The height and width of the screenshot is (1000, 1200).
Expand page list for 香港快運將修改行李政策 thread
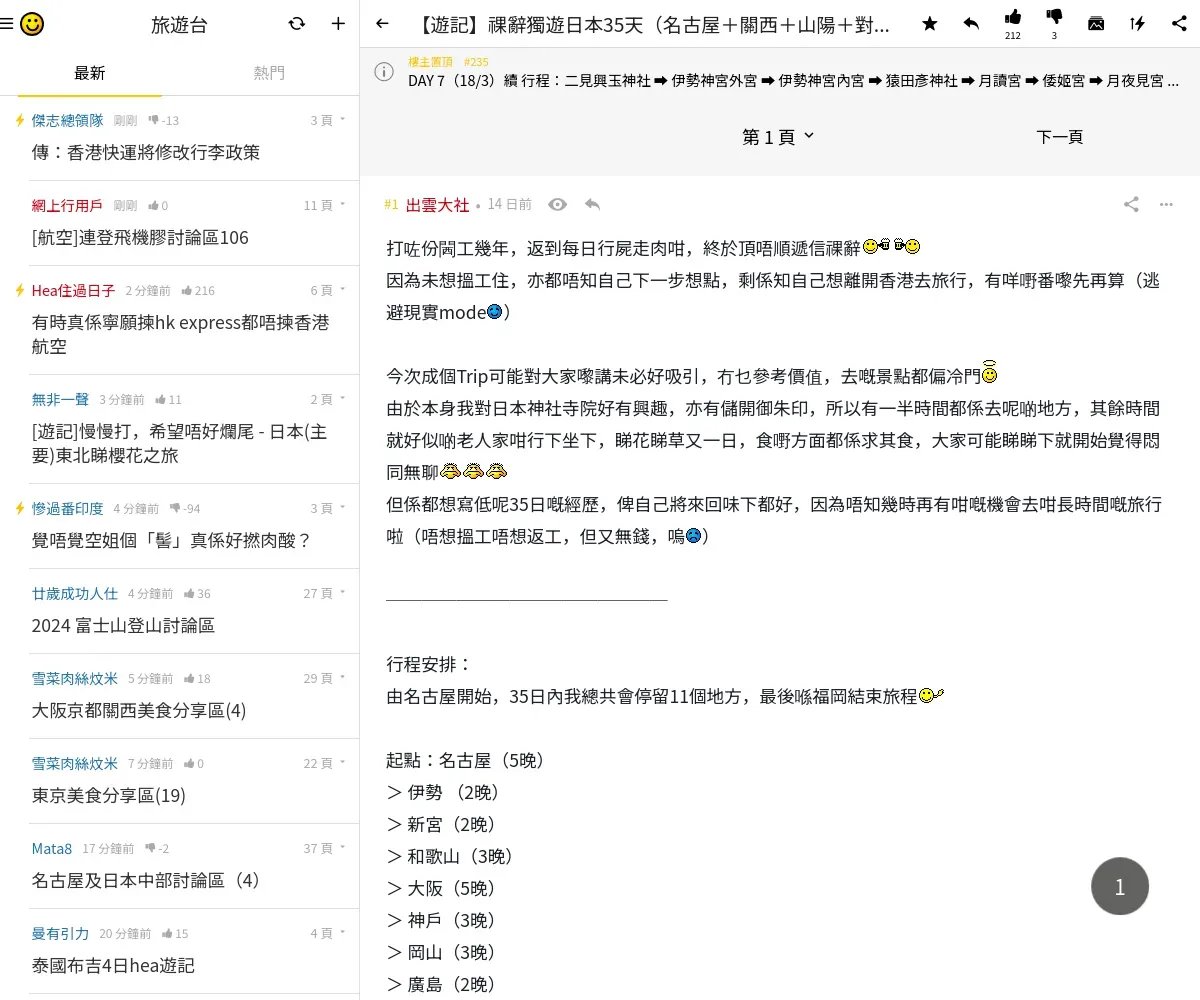tap(328, 120)
